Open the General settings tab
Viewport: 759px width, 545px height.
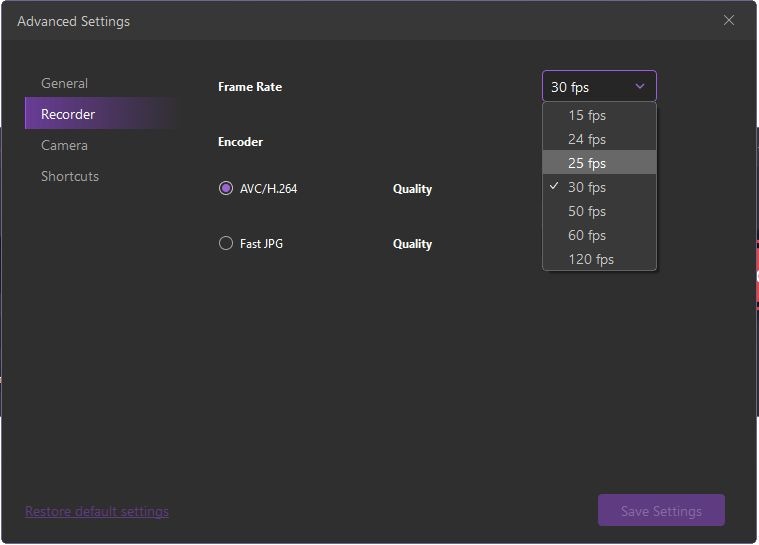pyautogui.click(x=64, y=83)
